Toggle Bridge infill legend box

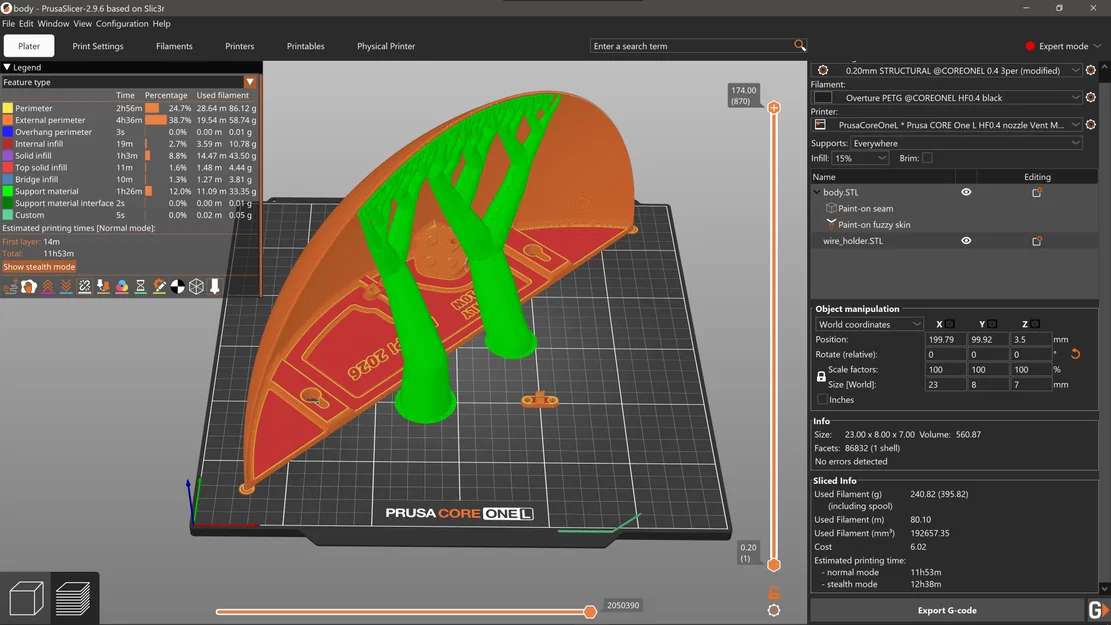(8, 179)
